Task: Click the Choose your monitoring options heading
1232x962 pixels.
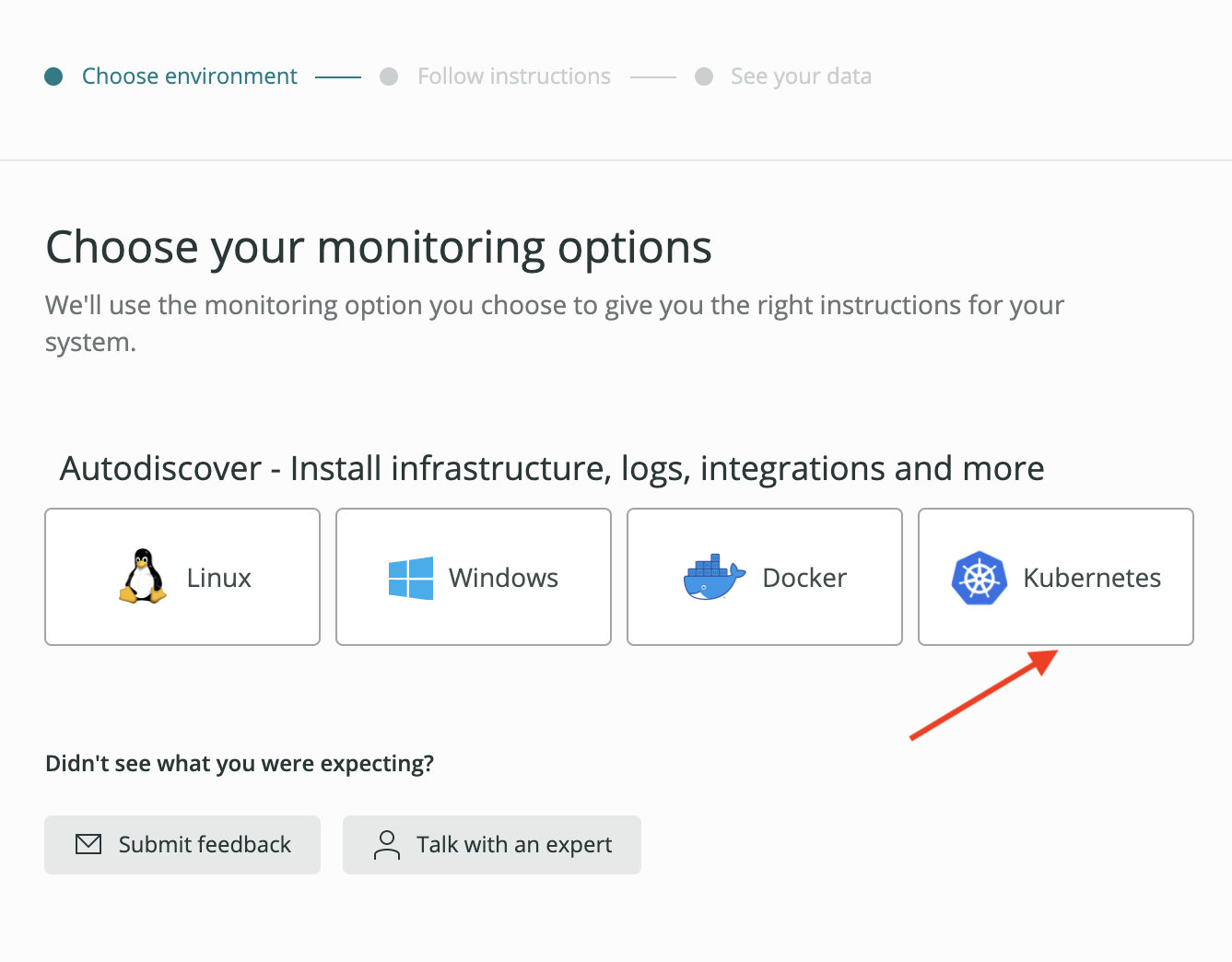Action: 379,248
